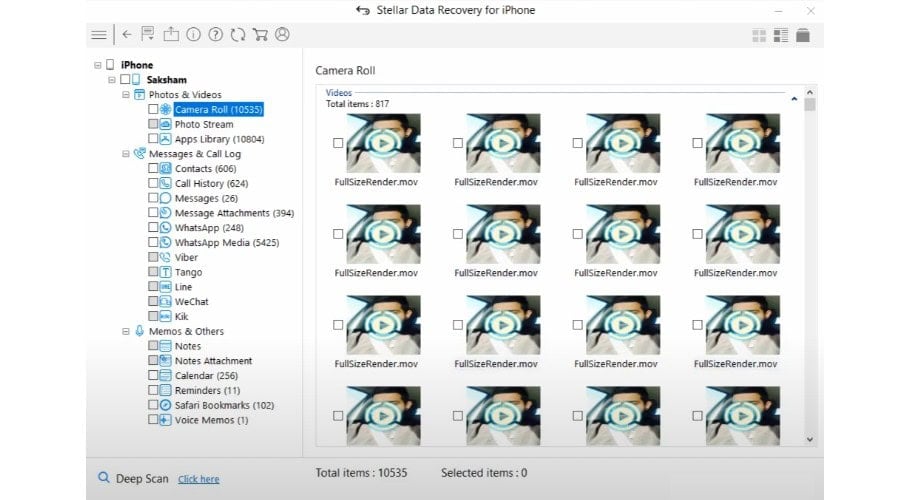Click the clipboard view icon top right

pos(802,35)
